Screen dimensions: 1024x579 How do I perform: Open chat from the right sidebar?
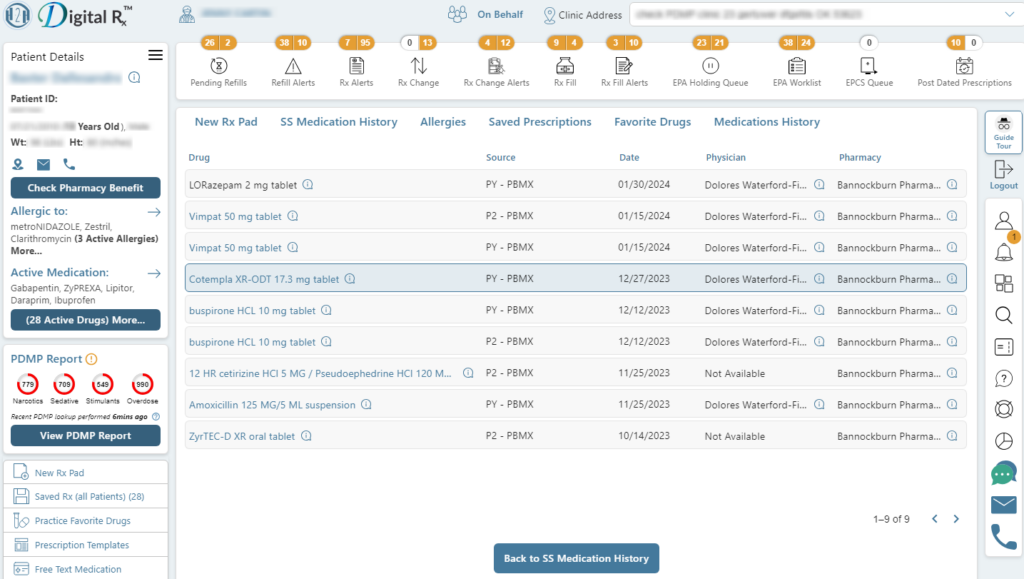[1003, 473]
